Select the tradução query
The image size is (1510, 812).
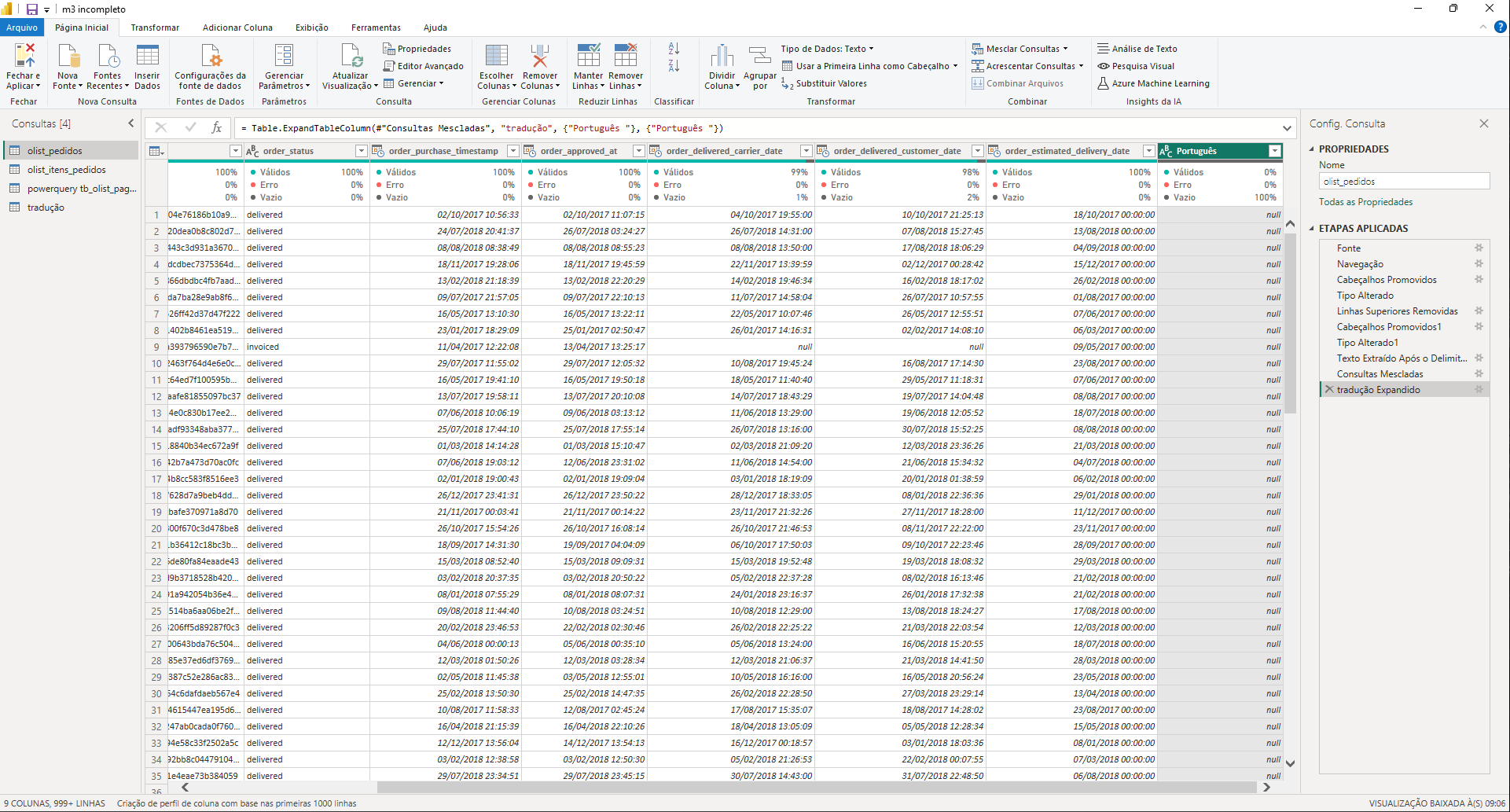pos(72,208)
